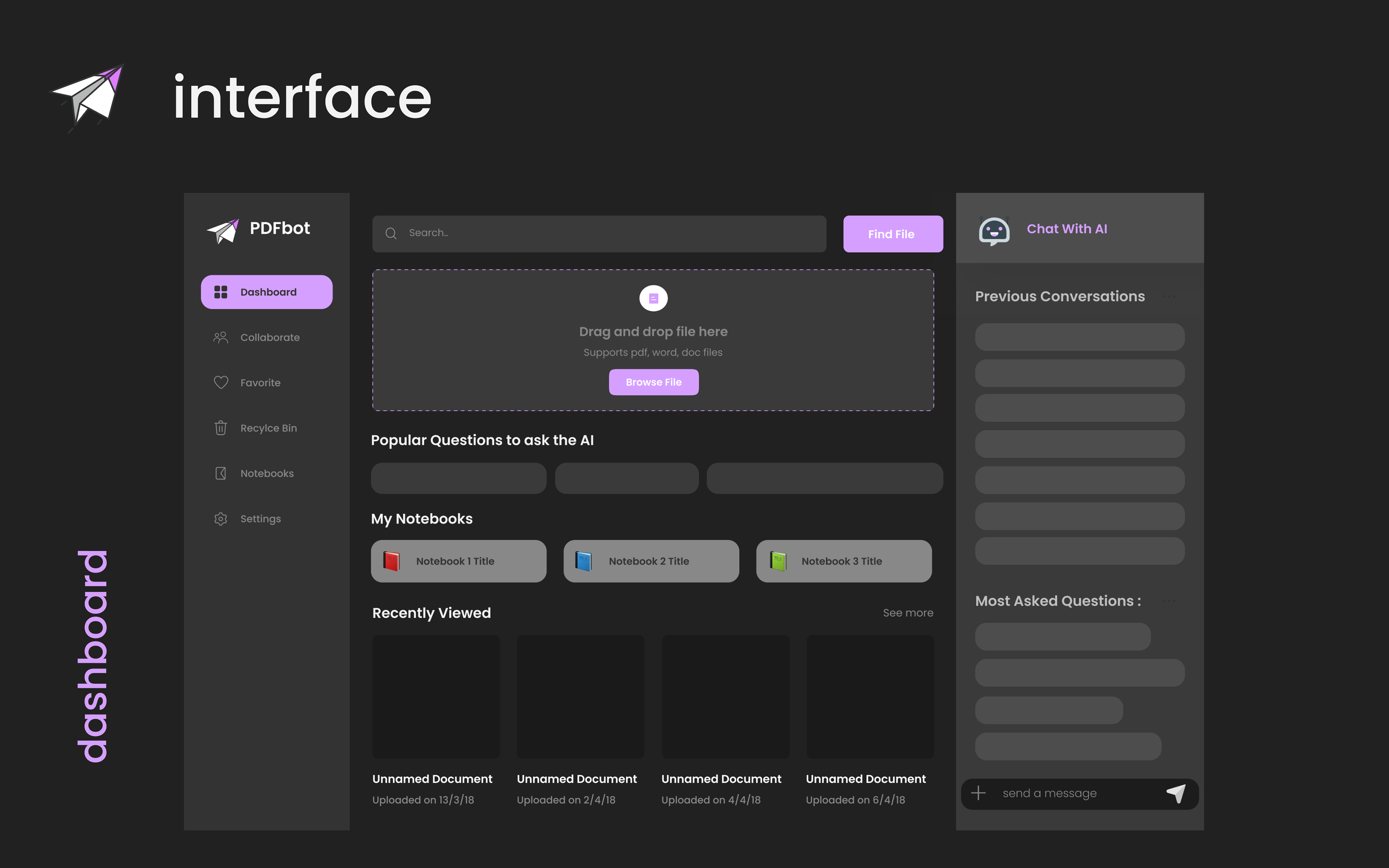
Task: Click 'Supports pdf, word, doc files' text
Action: click(x=653, y=353)
